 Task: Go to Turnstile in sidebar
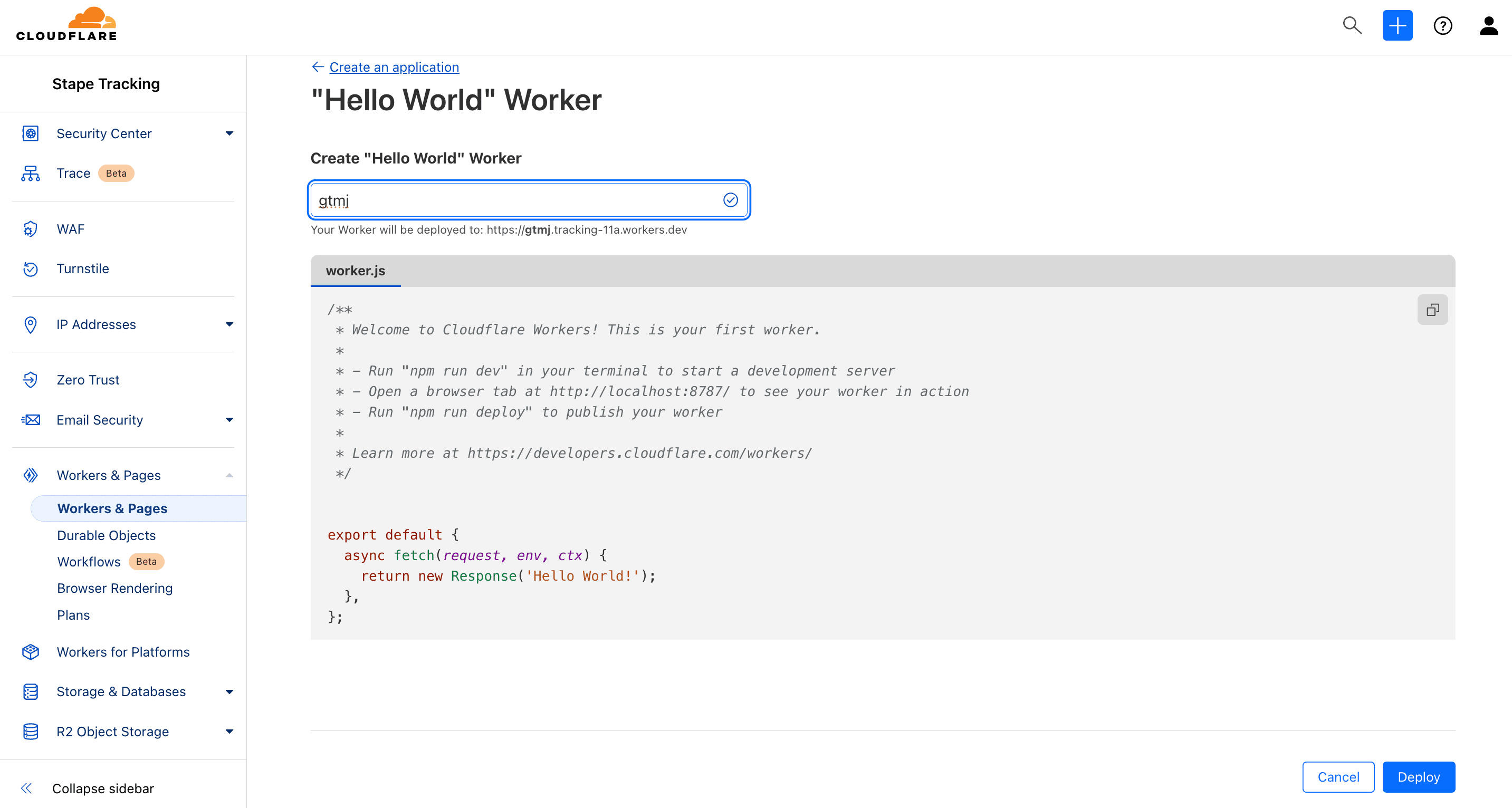point(83,269)
